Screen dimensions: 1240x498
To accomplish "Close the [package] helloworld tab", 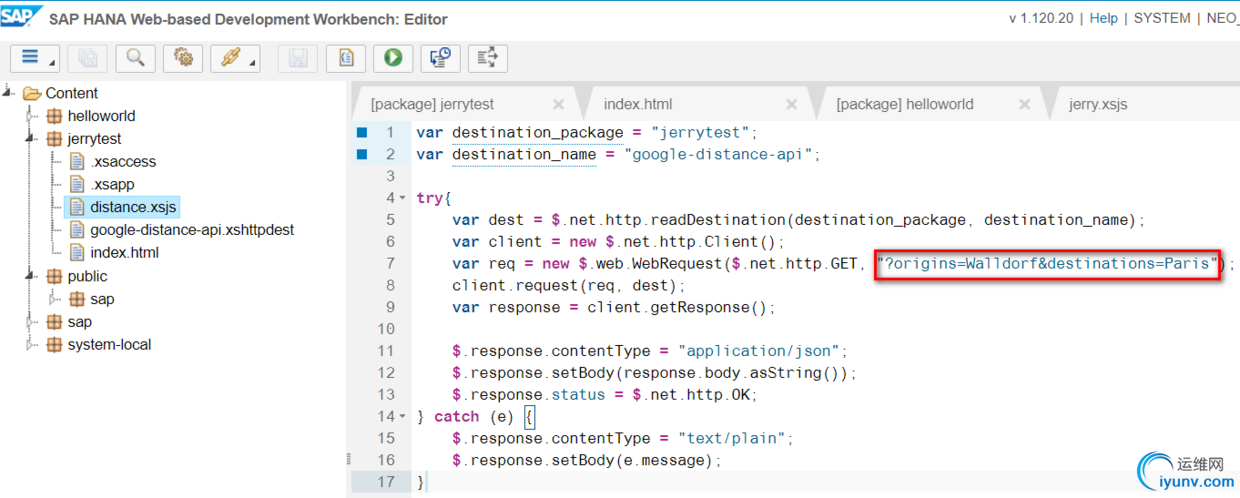I will tap(1024, 104).
